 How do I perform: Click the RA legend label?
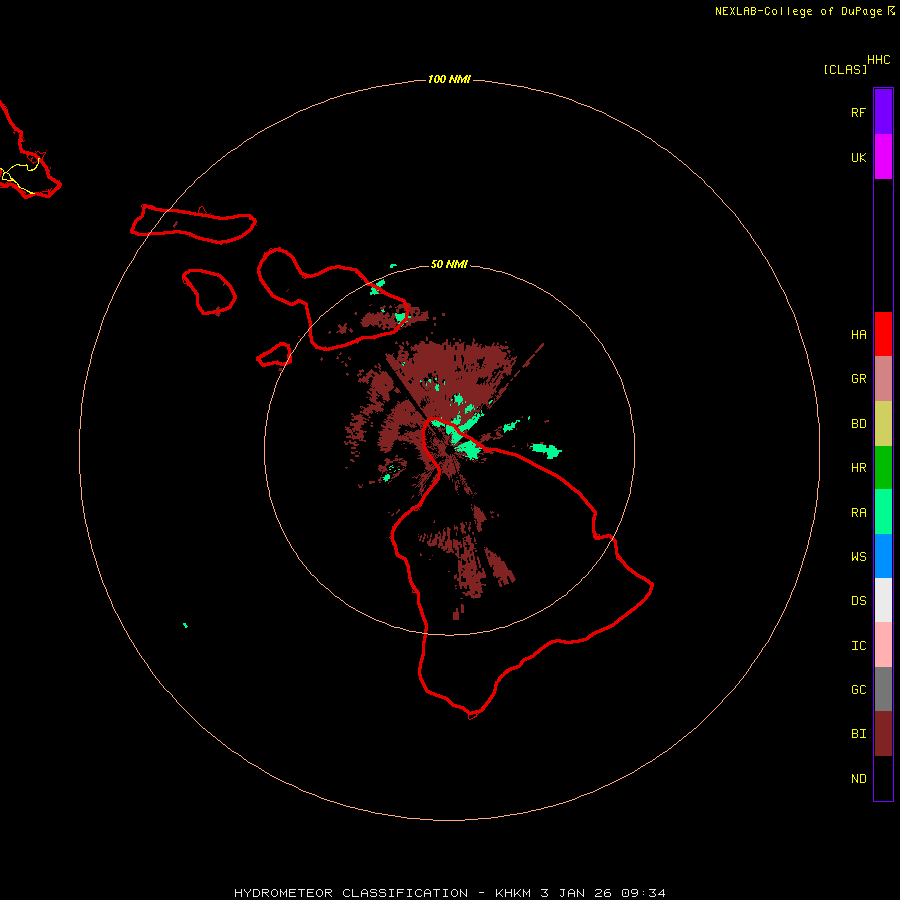tap(858, 512)
